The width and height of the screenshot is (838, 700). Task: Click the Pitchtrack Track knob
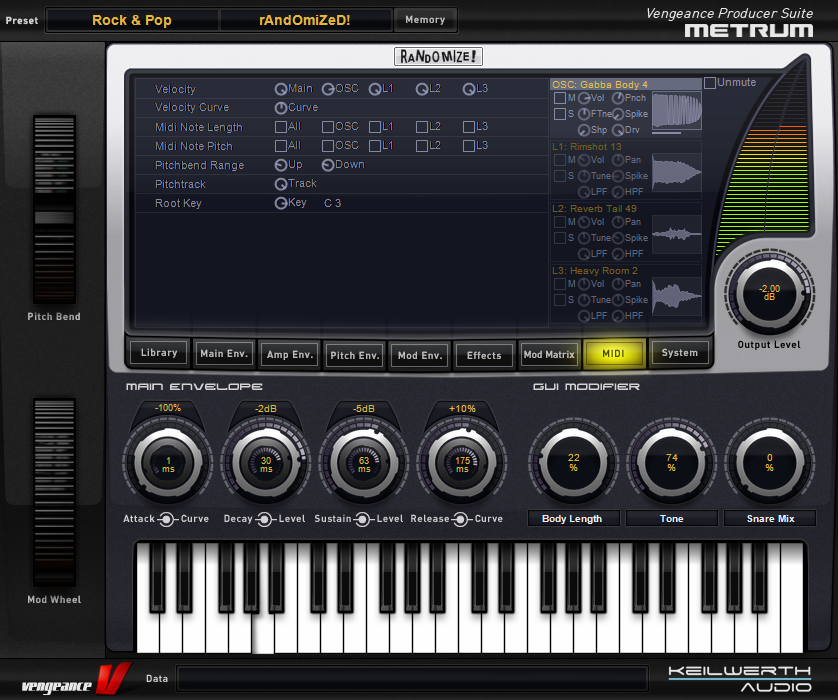tap(281, 184)
